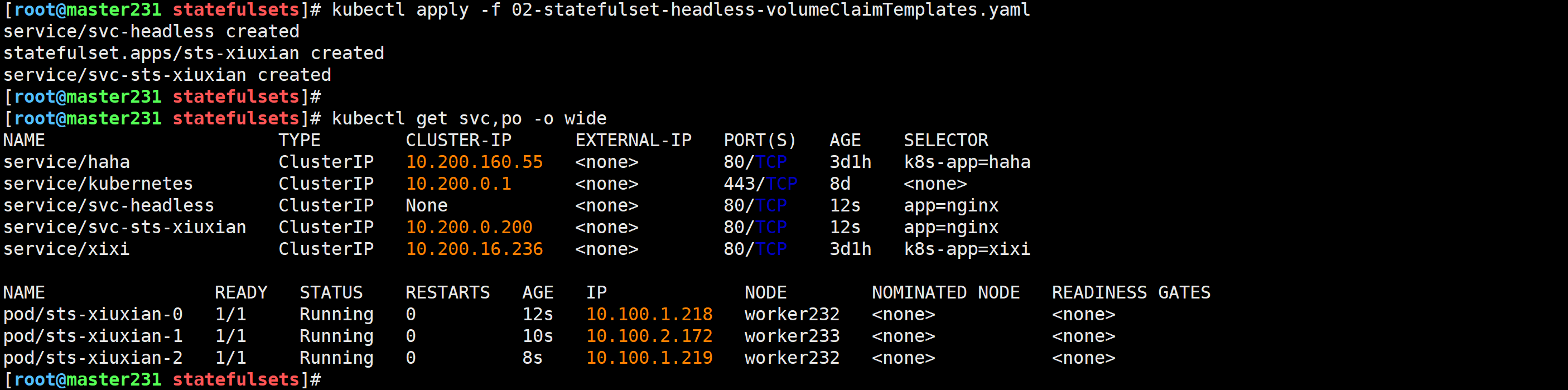Screen dimensions: 1568x390
Task: Click the age 8d of kubernetes service
Action: (x=840, y=184)
